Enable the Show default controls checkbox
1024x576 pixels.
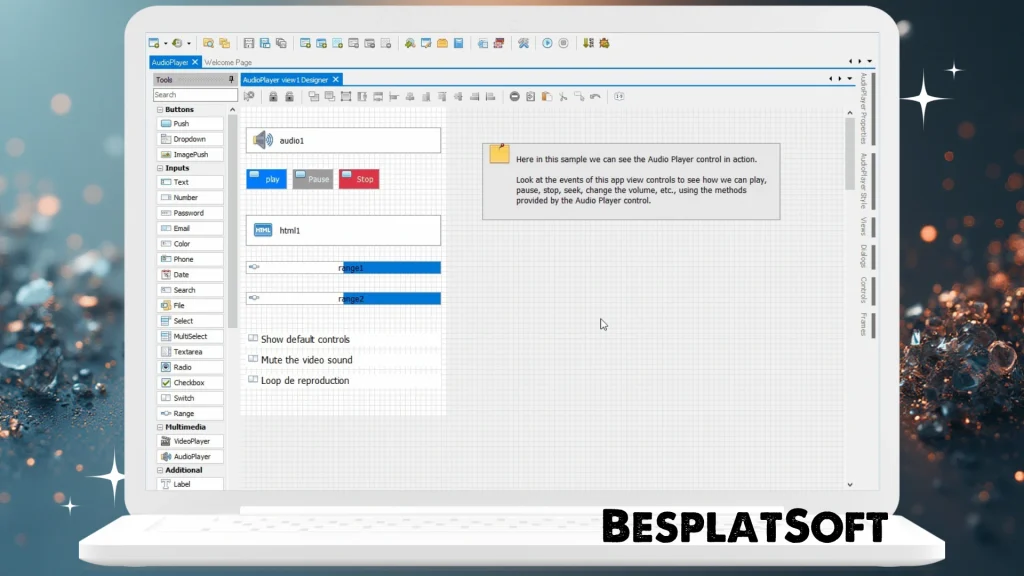252,339
